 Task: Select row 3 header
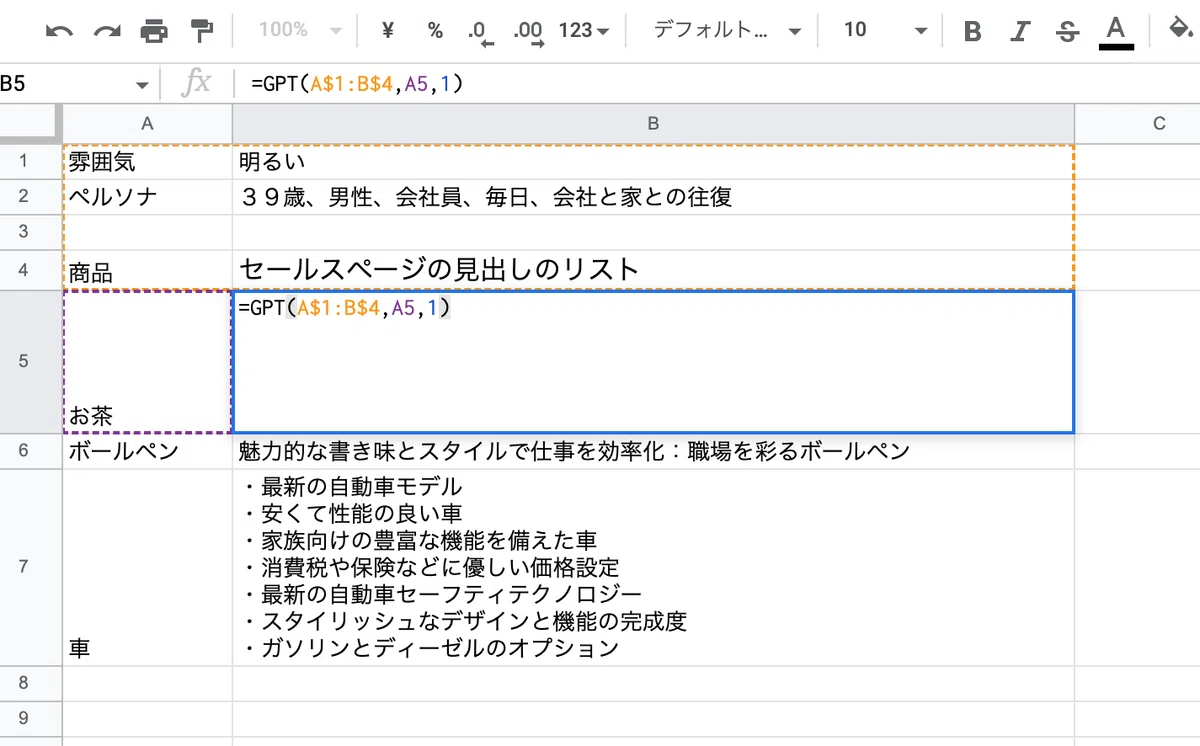coord(30,232)
